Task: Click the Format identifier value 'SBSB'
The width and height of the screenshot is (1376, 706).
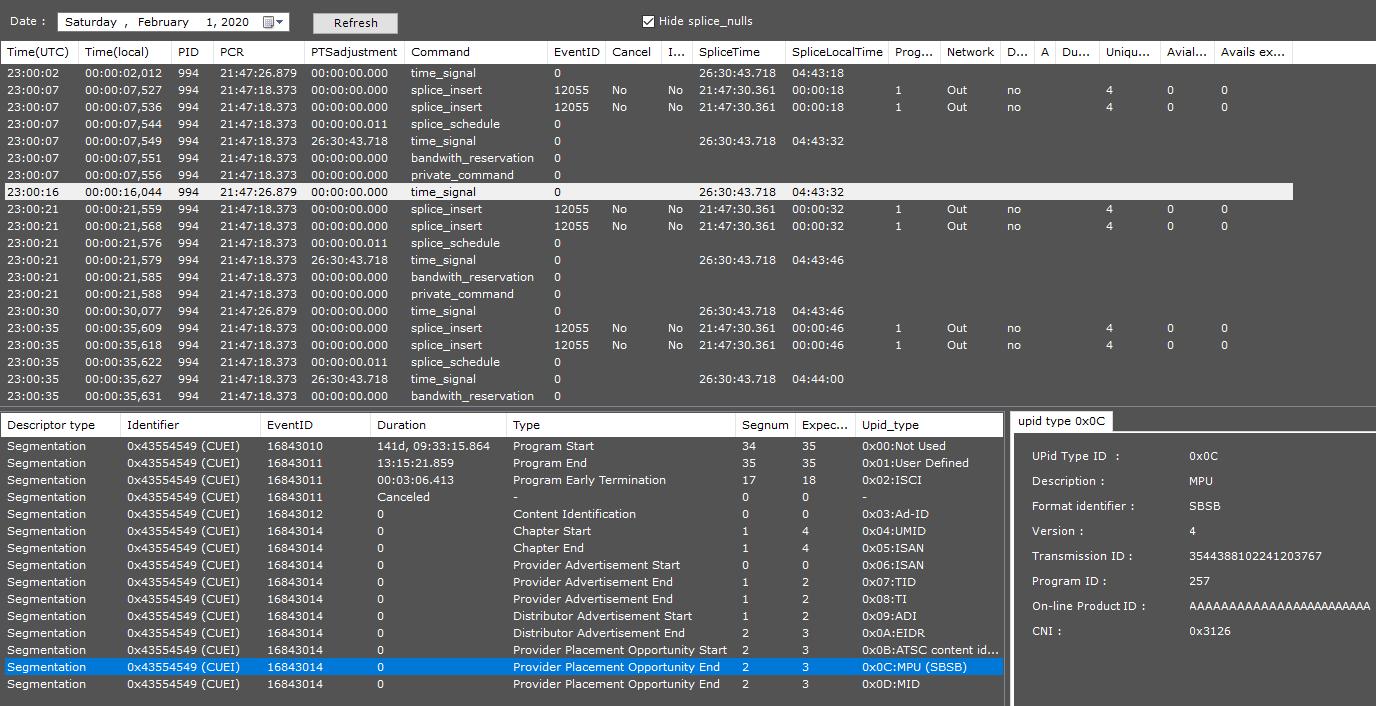Action: pos(1205,506)
